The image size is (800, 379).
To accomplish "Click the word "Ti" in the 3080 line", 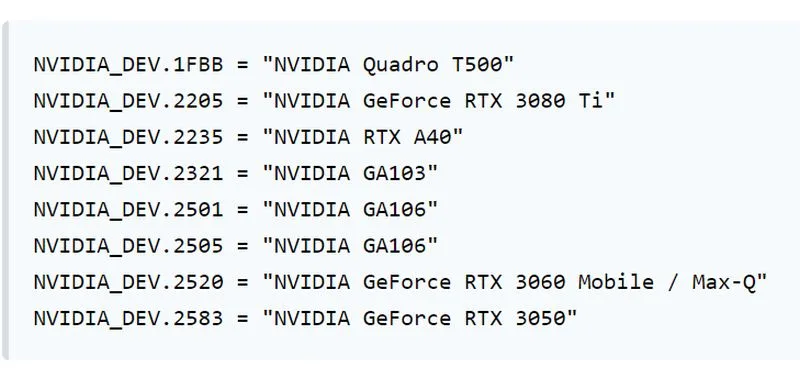I will click(590, 101).
